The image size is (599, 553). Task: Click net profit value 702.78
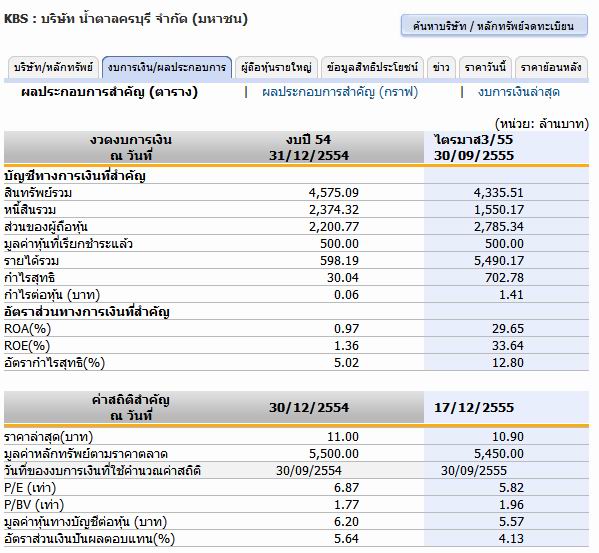[504, 278]
